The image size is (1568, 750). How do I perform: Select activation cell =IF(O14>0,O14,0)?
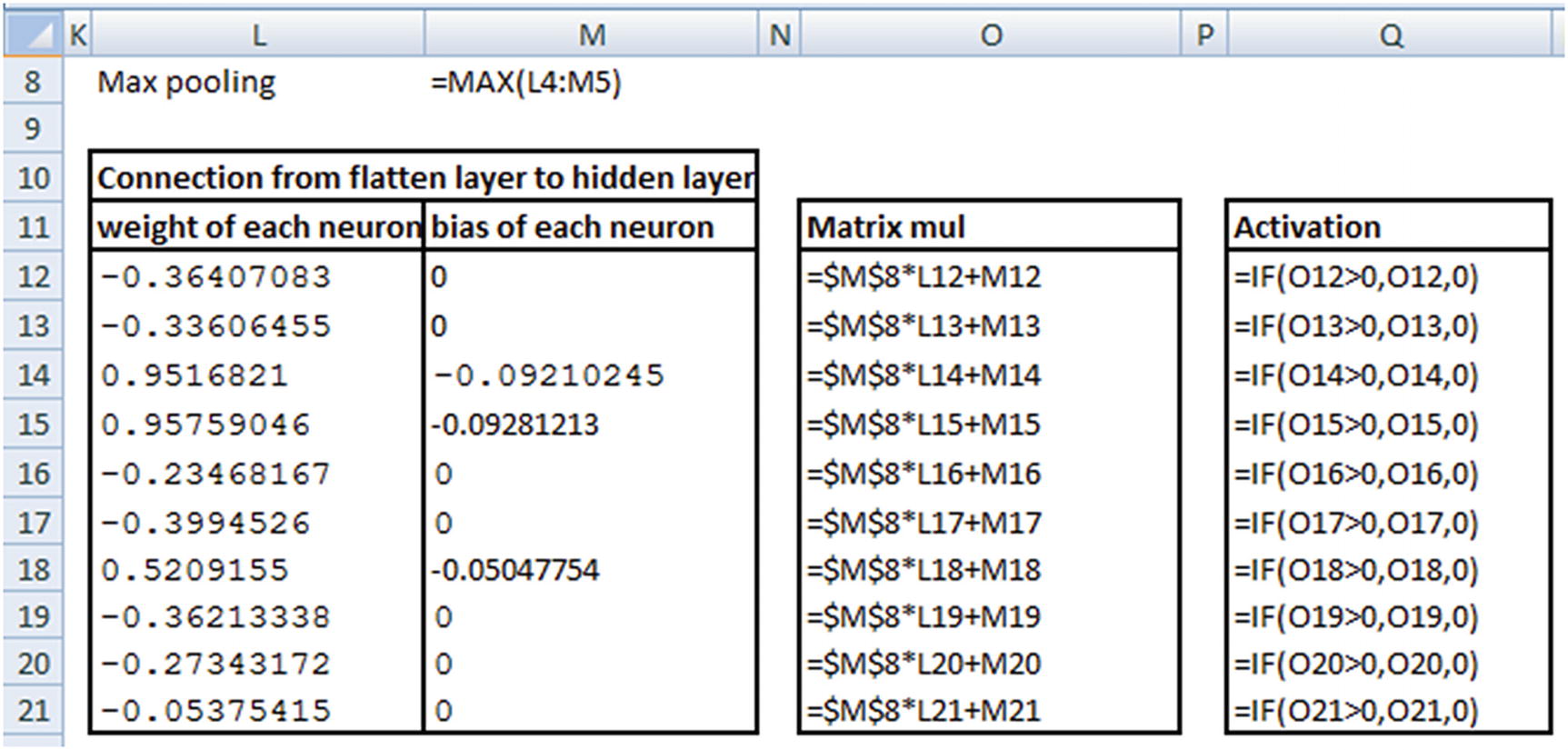point(1389,375)
